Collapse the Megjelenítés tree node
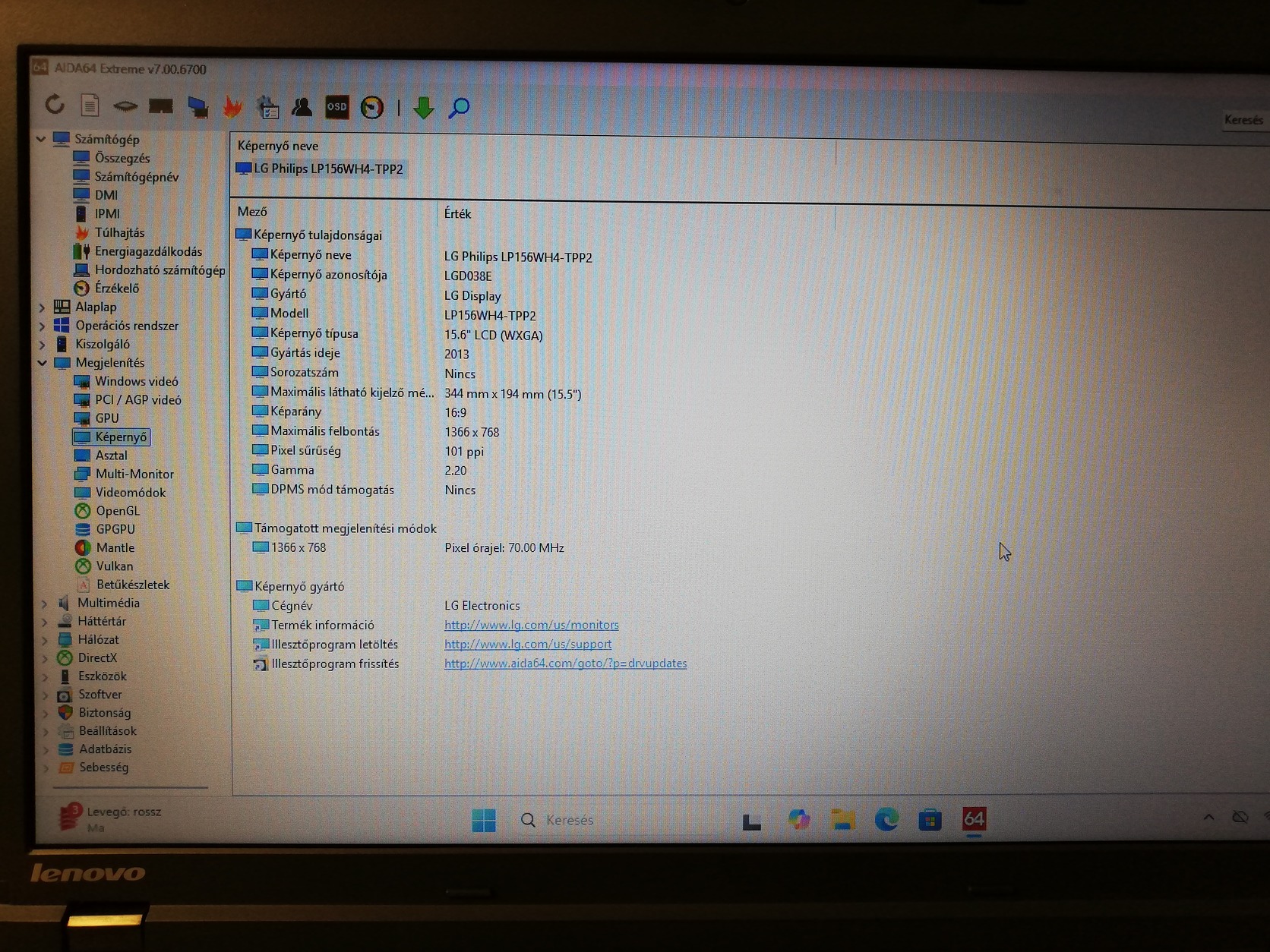 [43, 363]
